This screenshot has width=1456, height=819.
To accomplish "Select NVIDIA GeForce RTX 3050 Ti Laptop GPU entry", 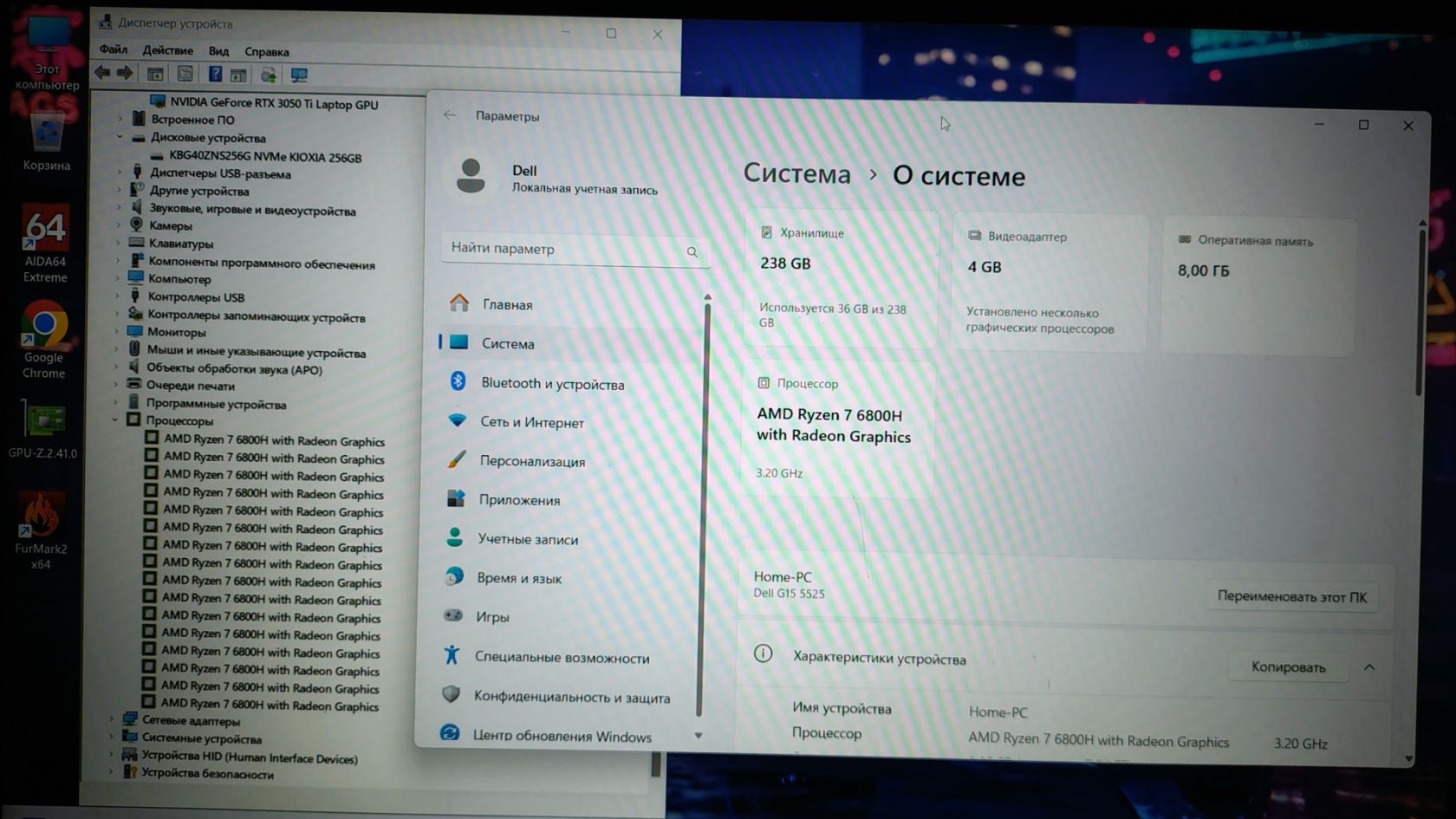I will [x=273, y=103].
